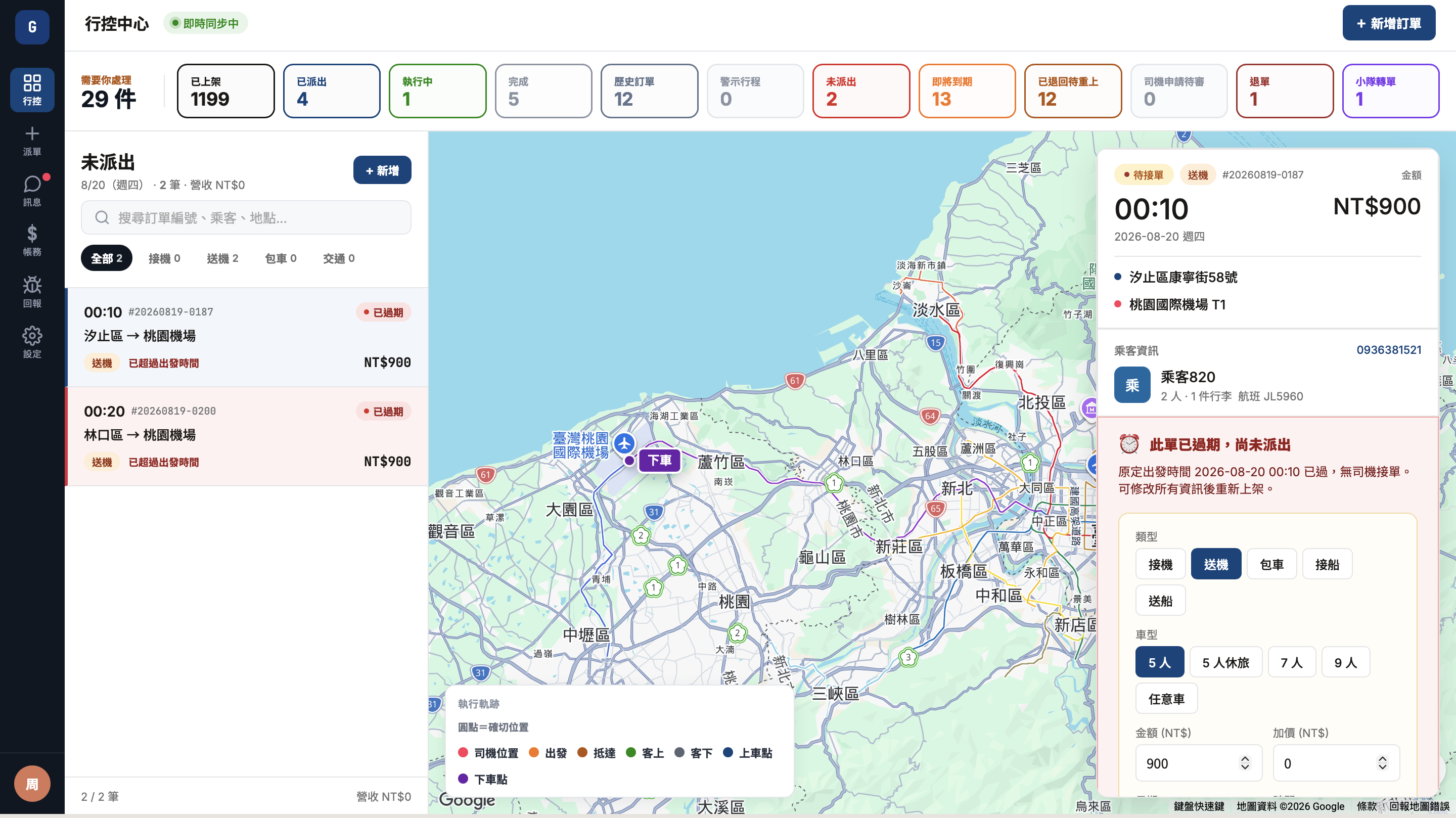
Task: Focus the order search input field
Action: coord(246,217)
